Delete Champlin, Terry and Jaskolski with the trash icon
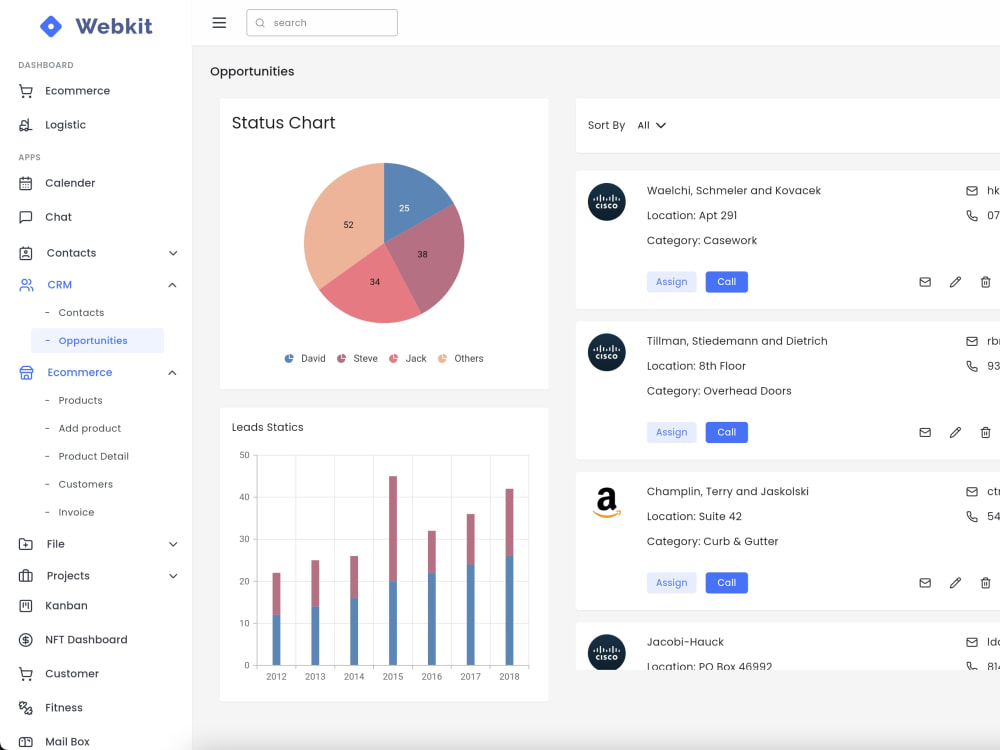This screenshot has height=750, width=1000. (x=985, y=583)
